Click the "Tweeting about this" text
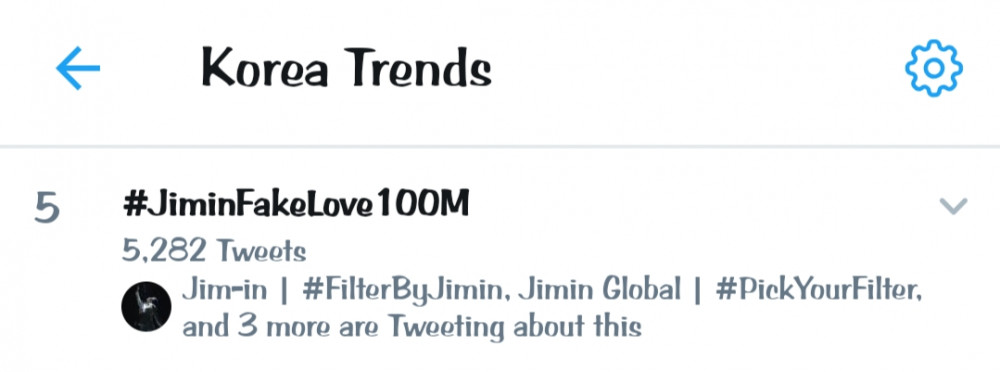 coord(515,327)
